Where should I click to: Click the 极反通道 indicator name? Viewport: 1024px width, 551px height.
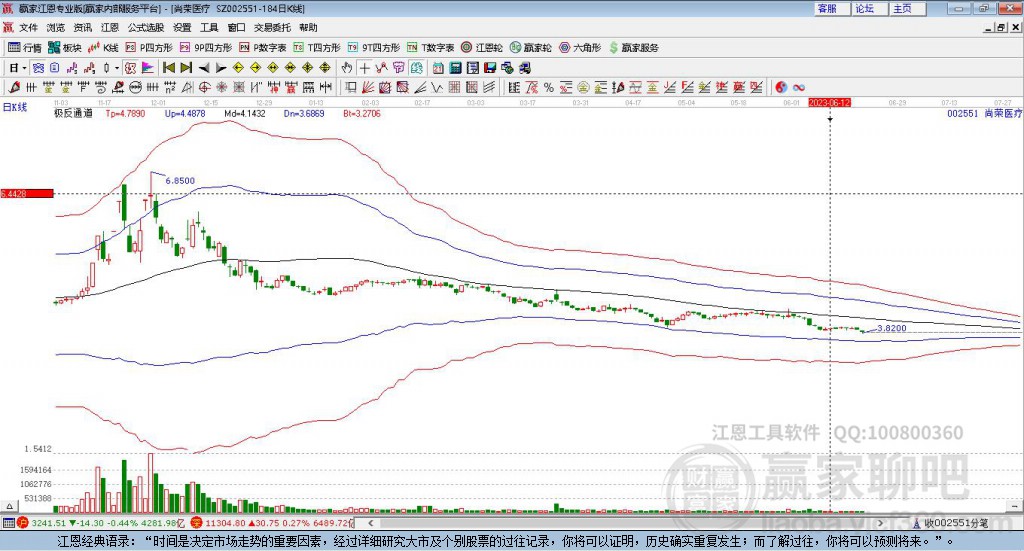pyautogui.click(x=73, y=114)
